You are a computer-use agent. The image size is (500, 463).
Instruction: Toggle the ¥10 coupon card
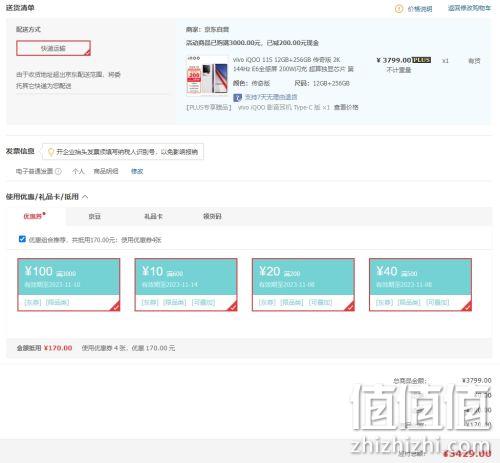click(186, 285)
